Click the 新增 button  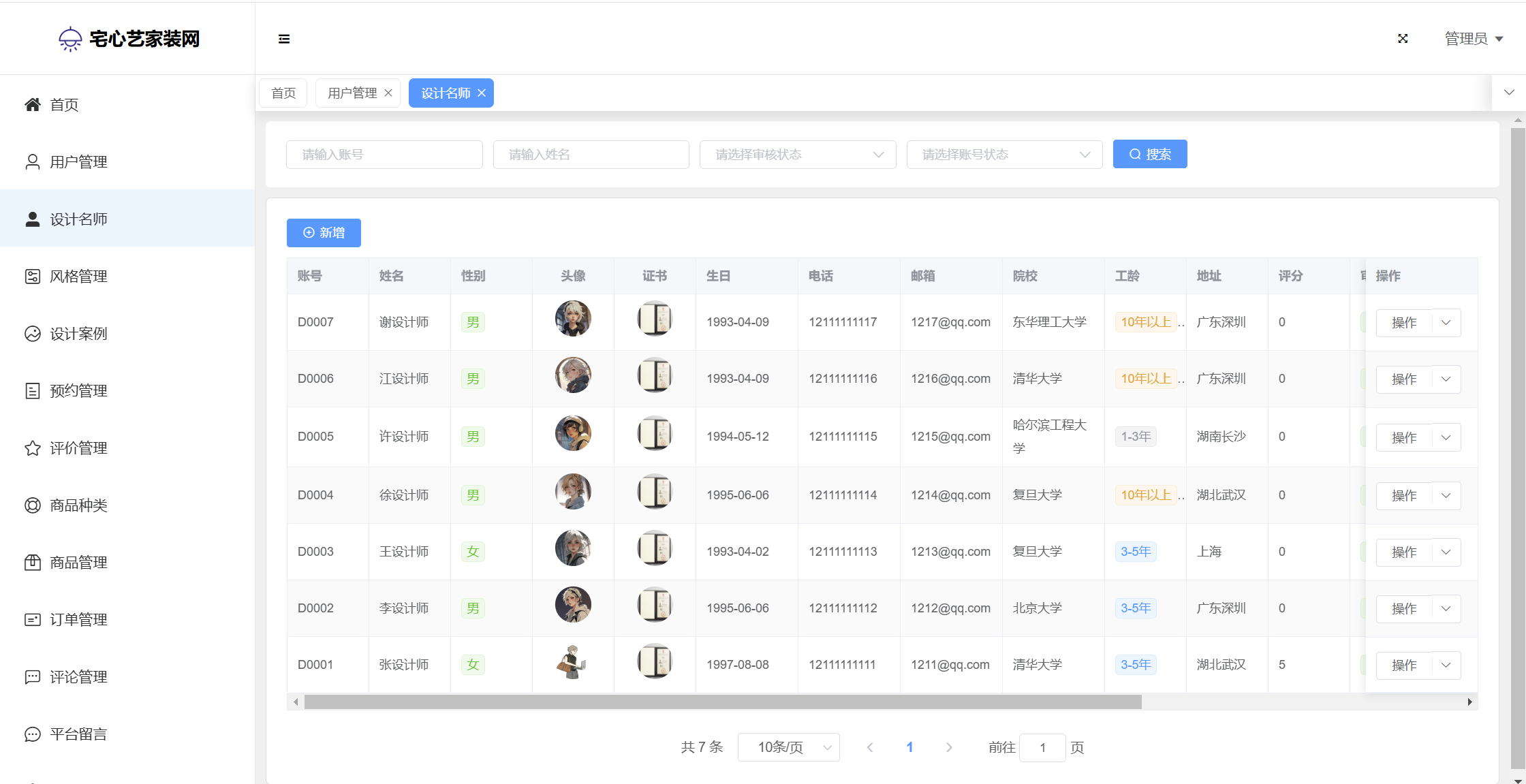pyautogui.click(x=324, y=233)
